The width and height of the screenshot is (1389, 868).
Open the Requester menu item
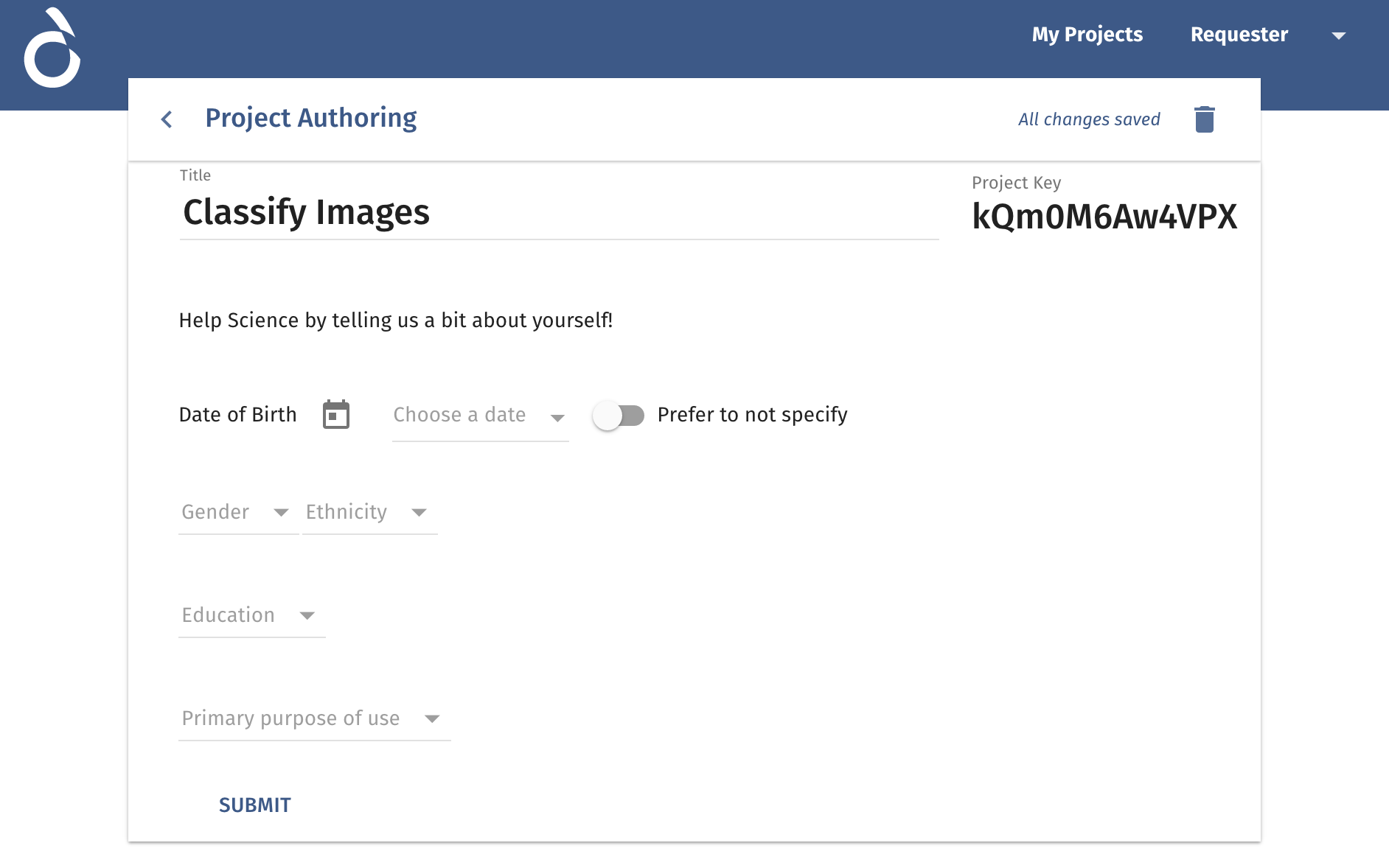pos(1239,35)
